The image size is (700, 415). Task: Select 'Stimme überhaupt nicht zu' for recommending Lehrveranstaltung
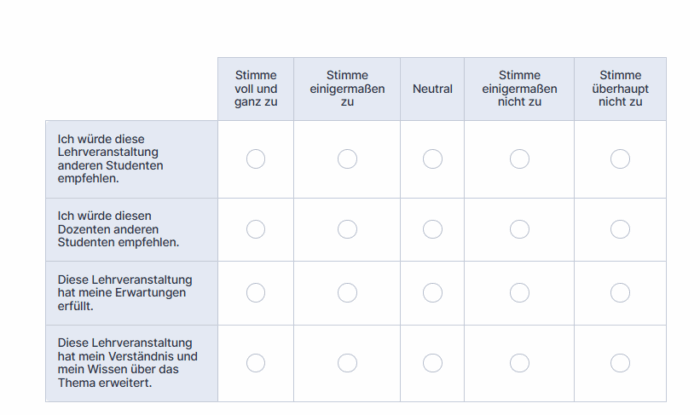tap(620, 159)
